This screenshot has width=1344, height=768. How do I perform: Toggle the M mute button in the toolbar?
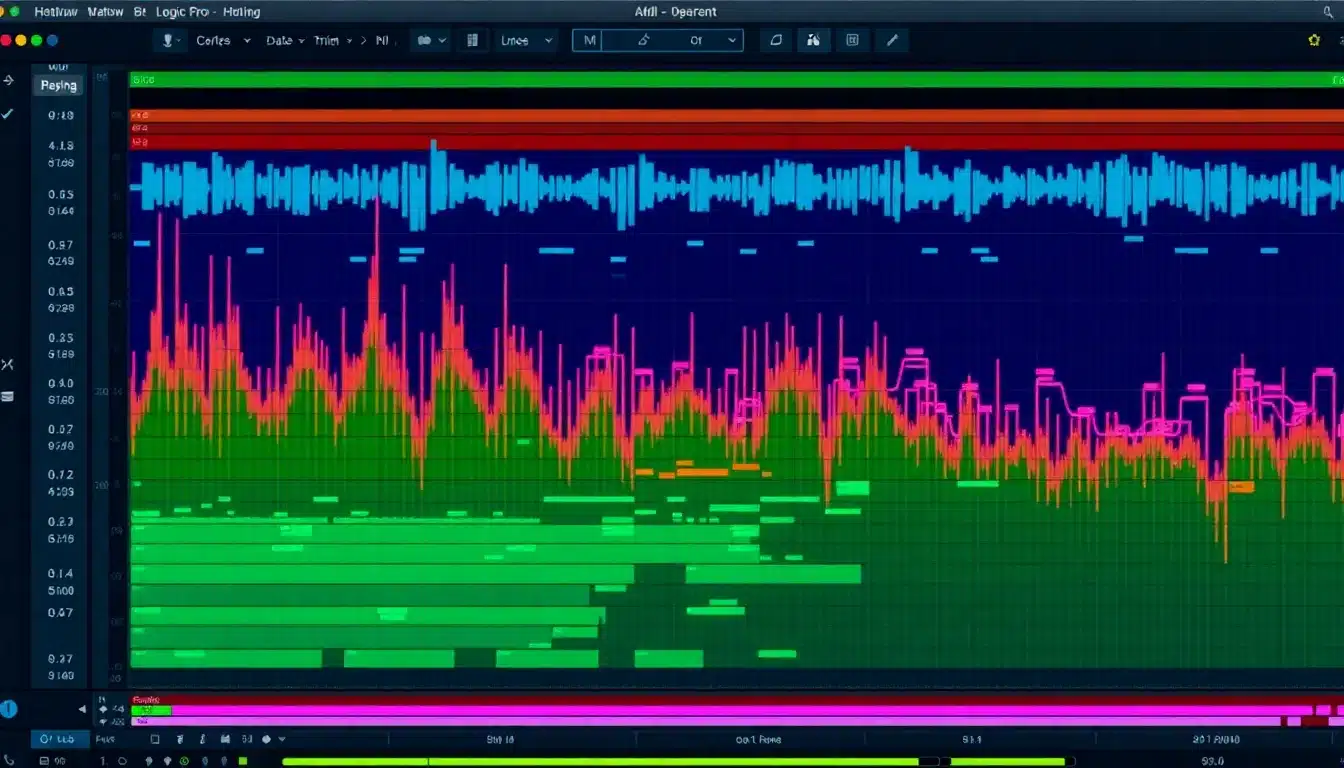pos(589,40)
